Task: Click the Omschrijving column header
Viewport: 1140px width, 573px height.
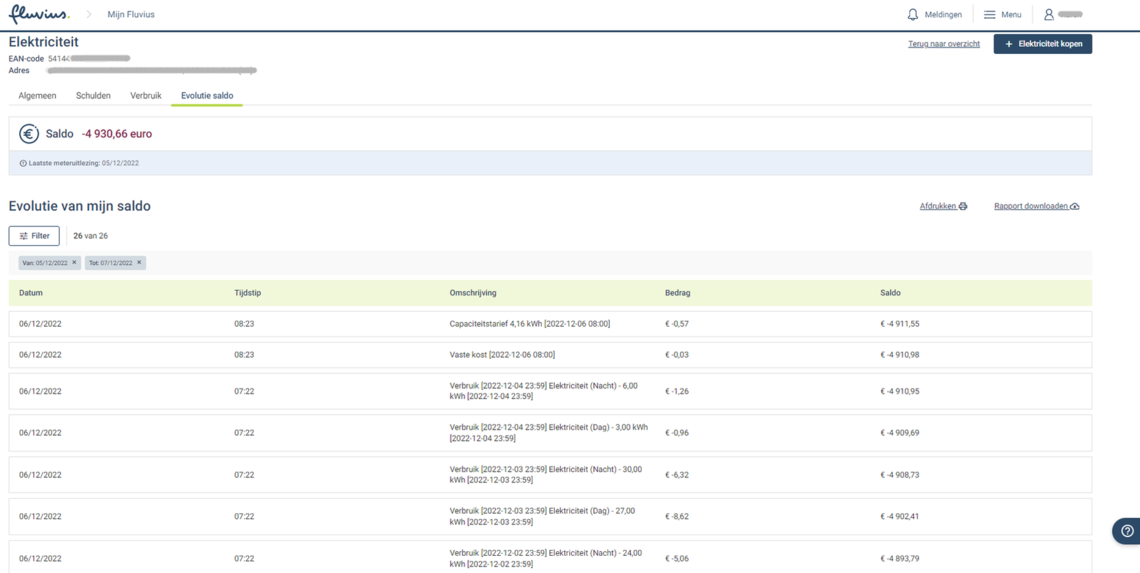Action: click(x=473, y=293)
